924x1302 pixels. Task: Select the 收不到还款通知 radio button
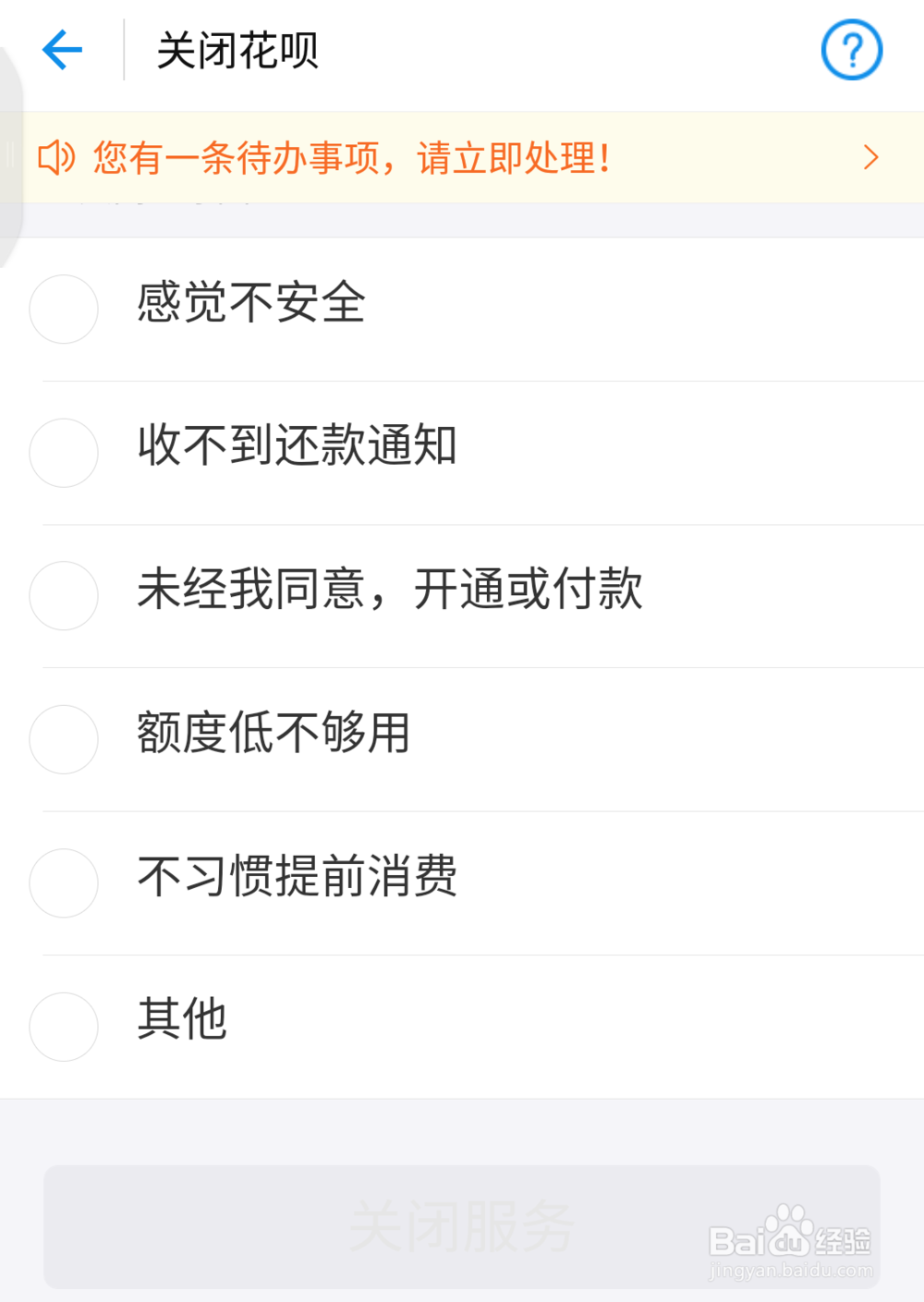click(64, 453)
